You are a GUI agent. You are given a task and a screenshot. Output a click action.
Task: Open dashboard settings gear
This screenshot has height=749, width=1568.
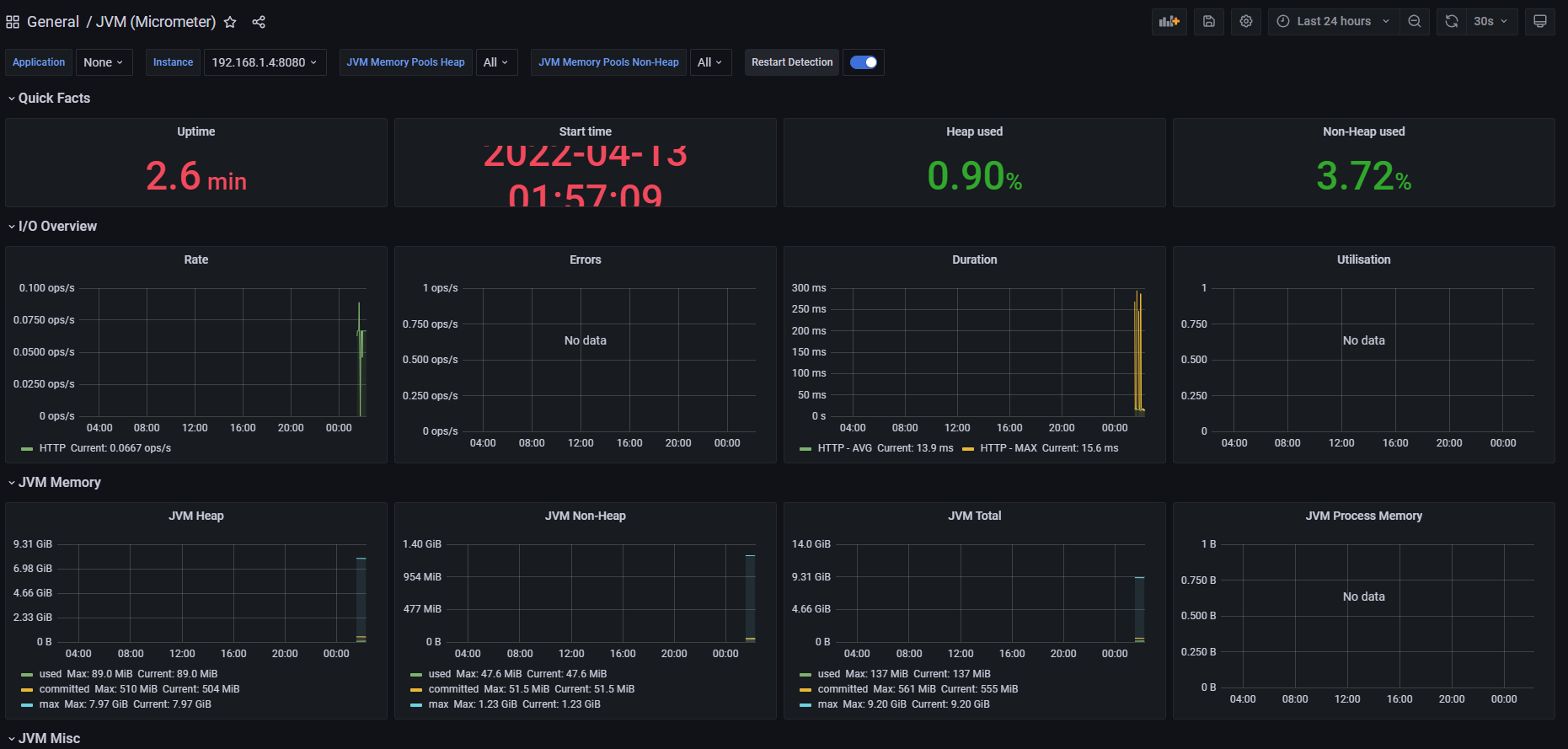click(1246, 21)
